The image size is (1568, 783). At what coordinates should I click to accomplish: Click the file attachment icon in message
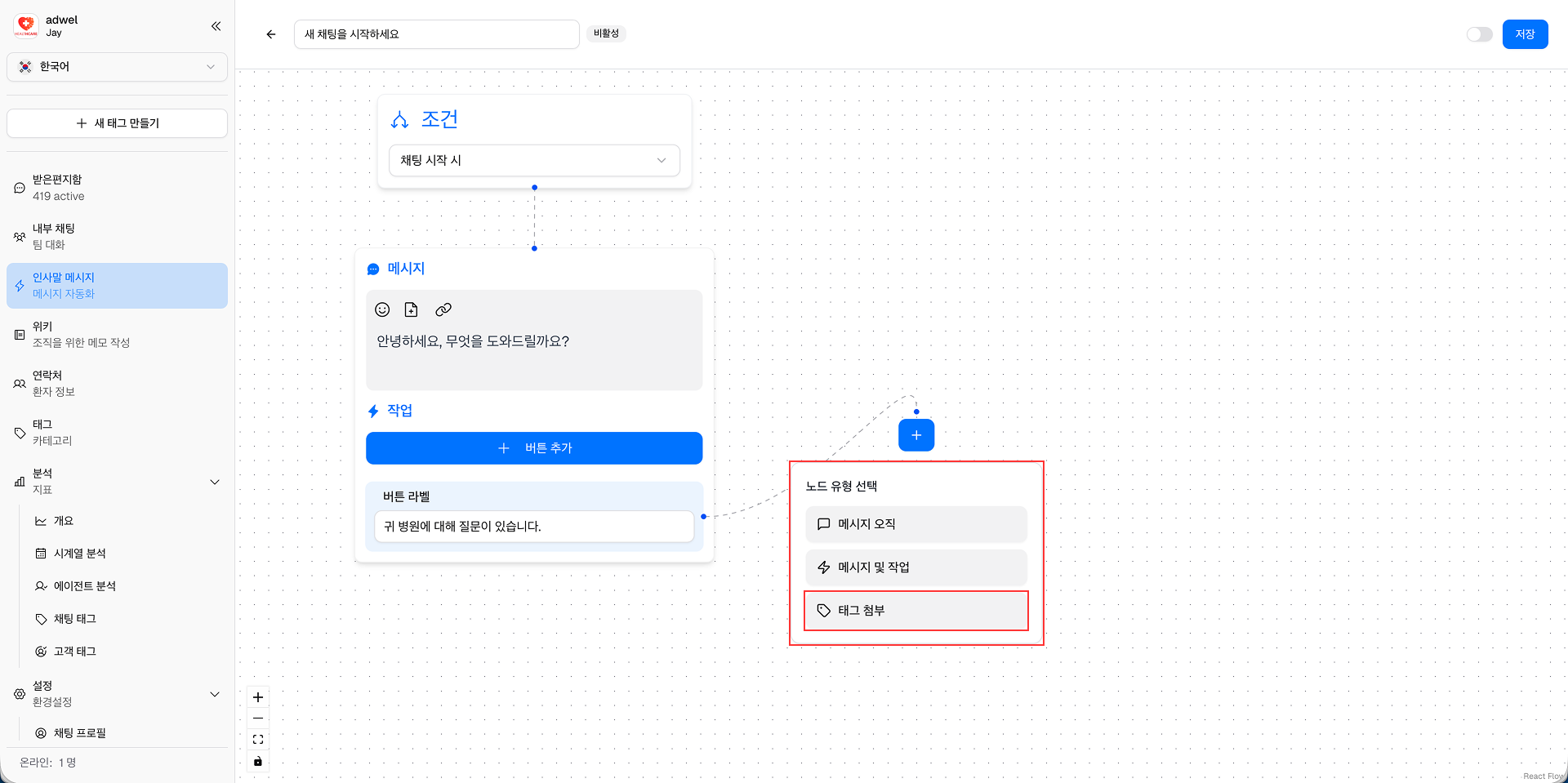[412, 309]
